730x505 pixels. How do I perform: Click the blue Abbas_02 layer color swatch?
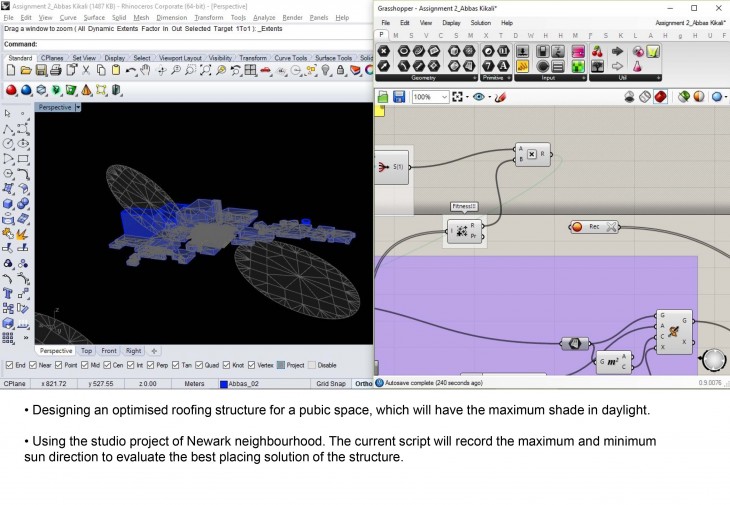click(x=224, y=383)
